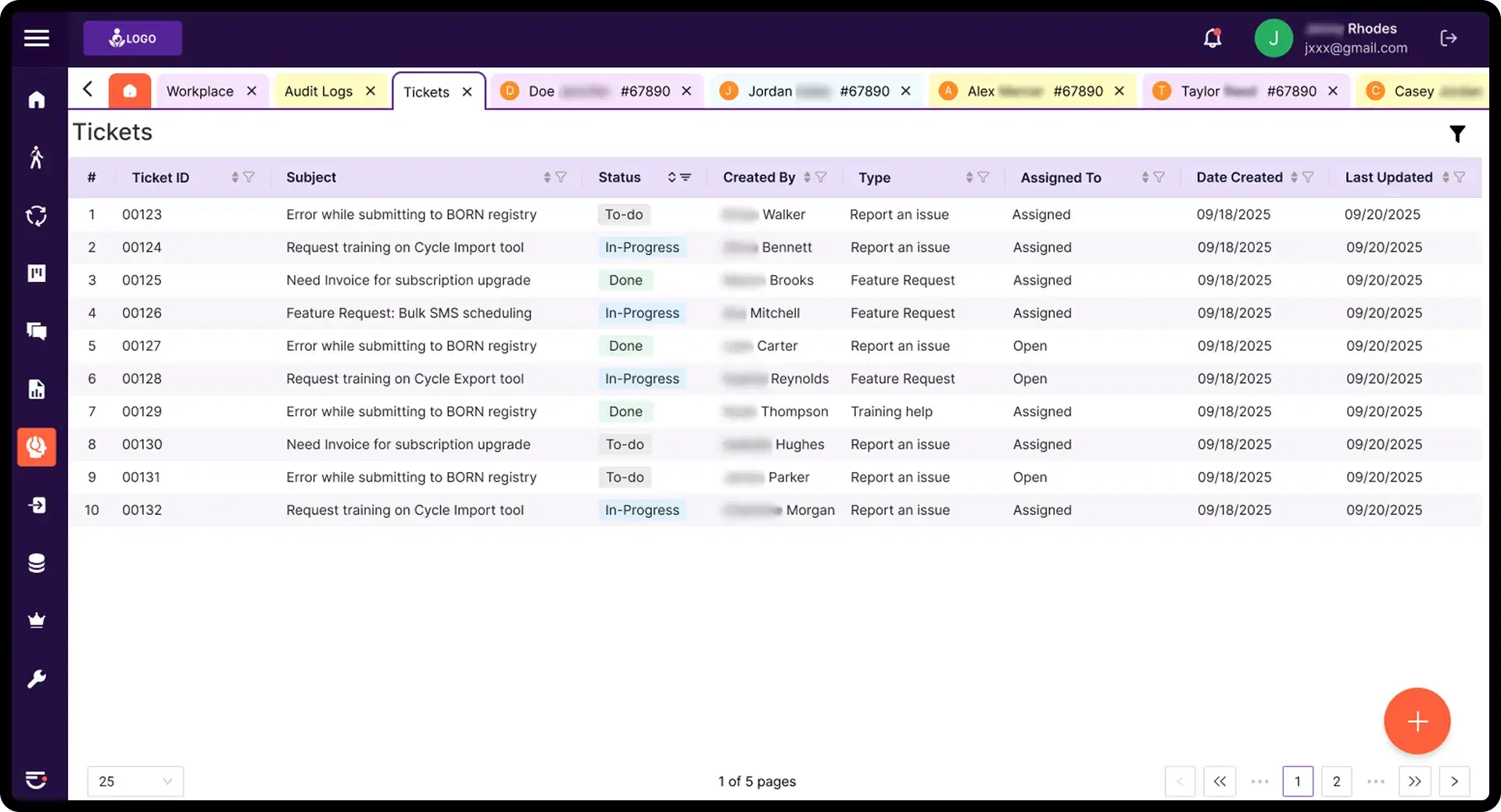Open the database icon in the sidebar
The image size is (1501, 812).
pyautogui.click(x=37, y=562)
